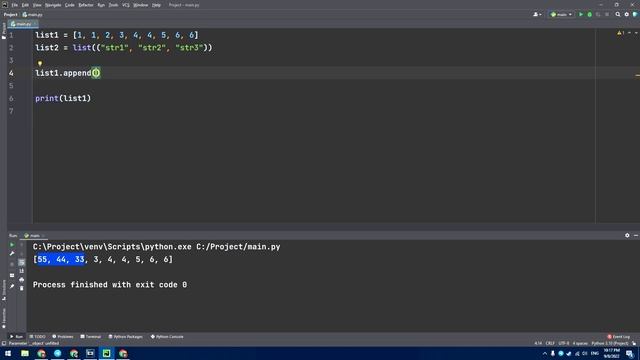Viewport: 640px width, 360px height.
Task: Open the Event Log
Action: pos(619,337)
